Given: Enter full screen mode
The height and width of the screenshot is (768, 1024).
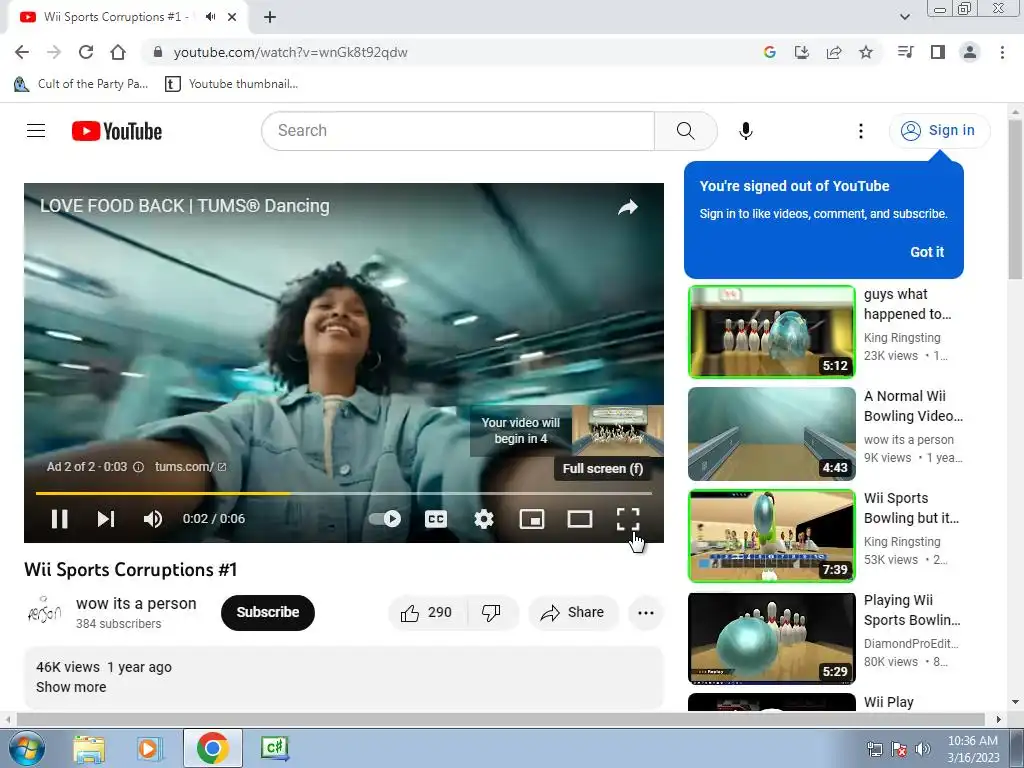Looking at the screenshot, I should [x=628, y=519].
